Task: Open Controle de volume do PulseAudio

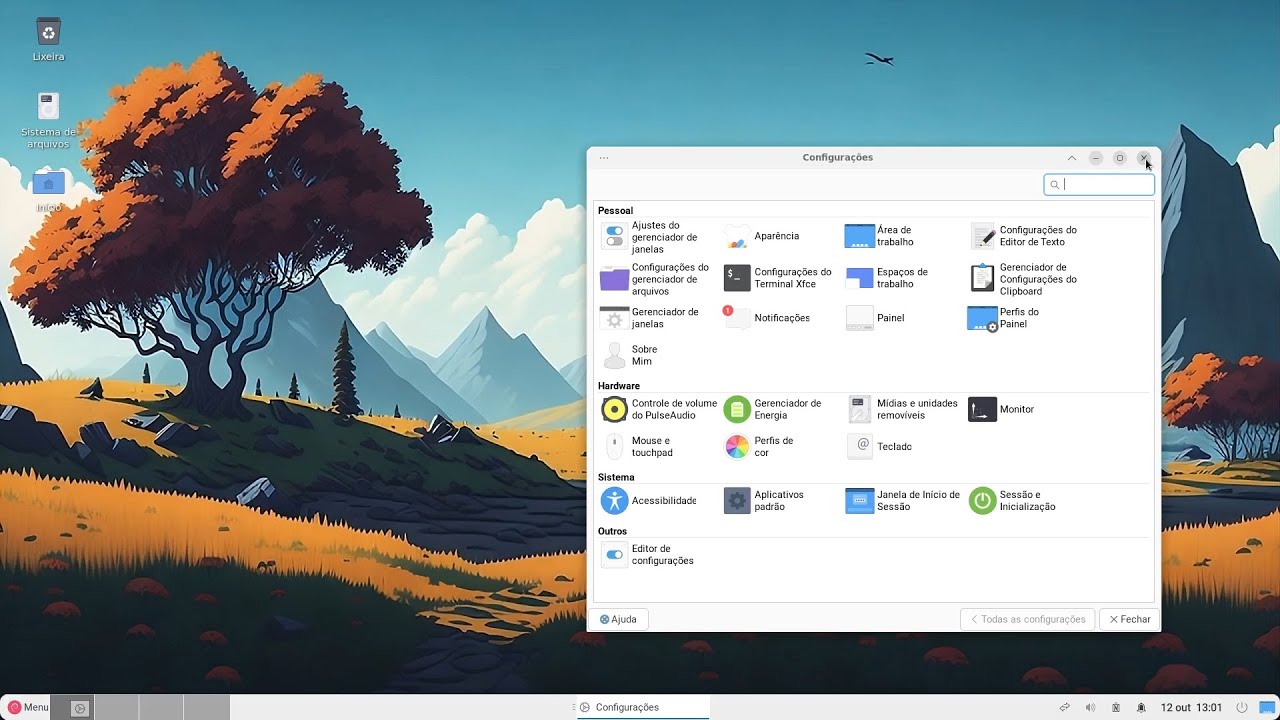Action: pos(659,409)
